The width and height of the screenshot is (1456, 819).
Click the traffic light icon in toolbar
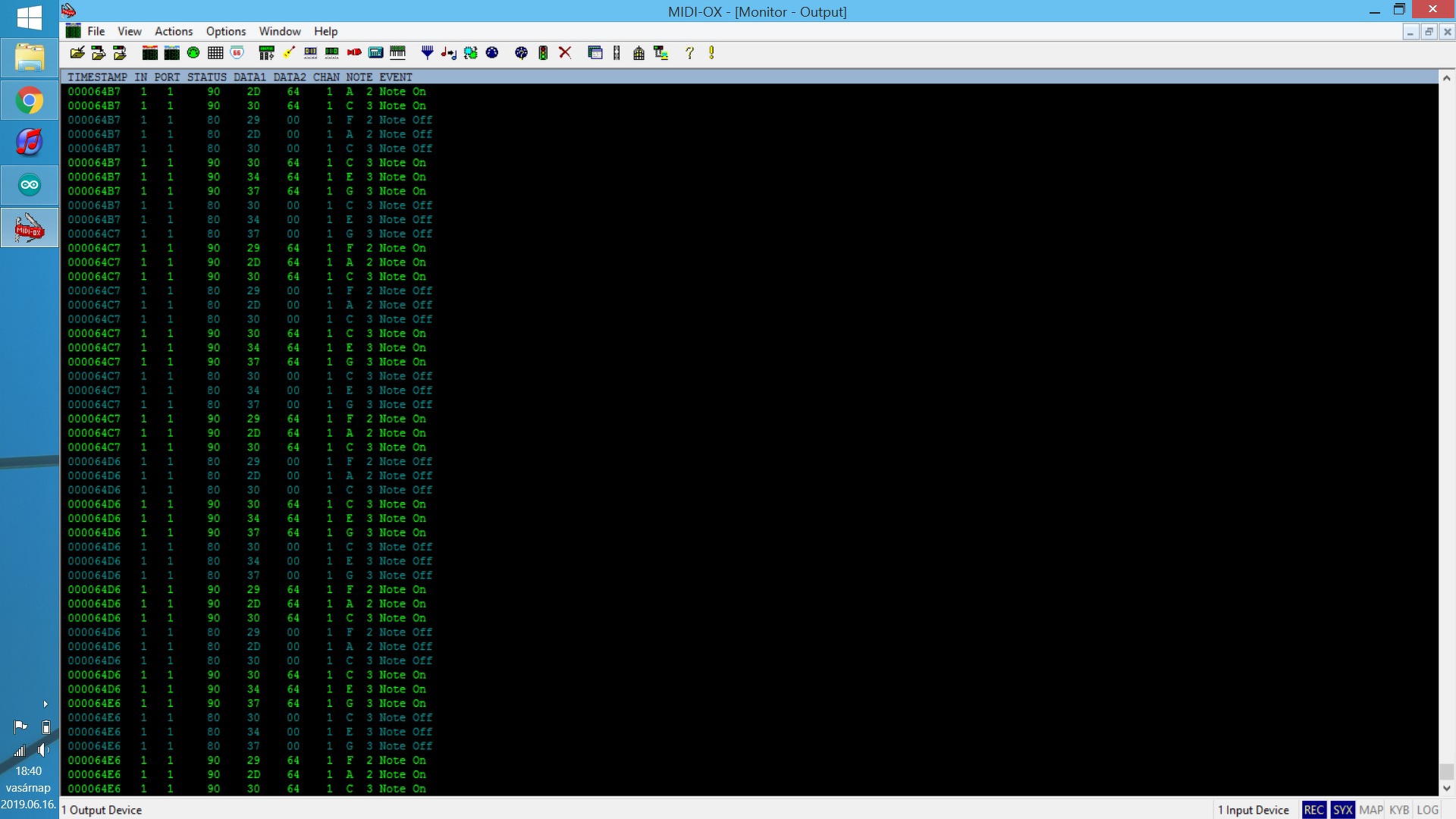543,52
